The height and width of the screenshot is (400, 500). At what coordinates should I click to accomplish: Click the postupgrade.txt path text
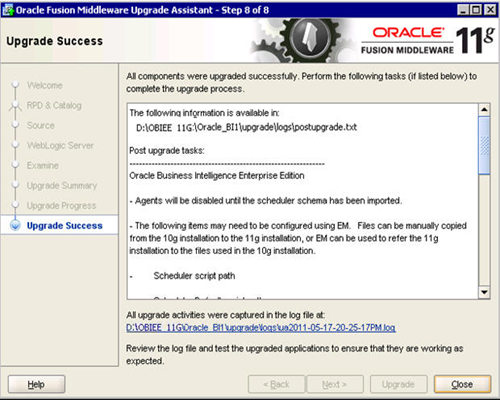pyautogui.click(x=246, y=127)
